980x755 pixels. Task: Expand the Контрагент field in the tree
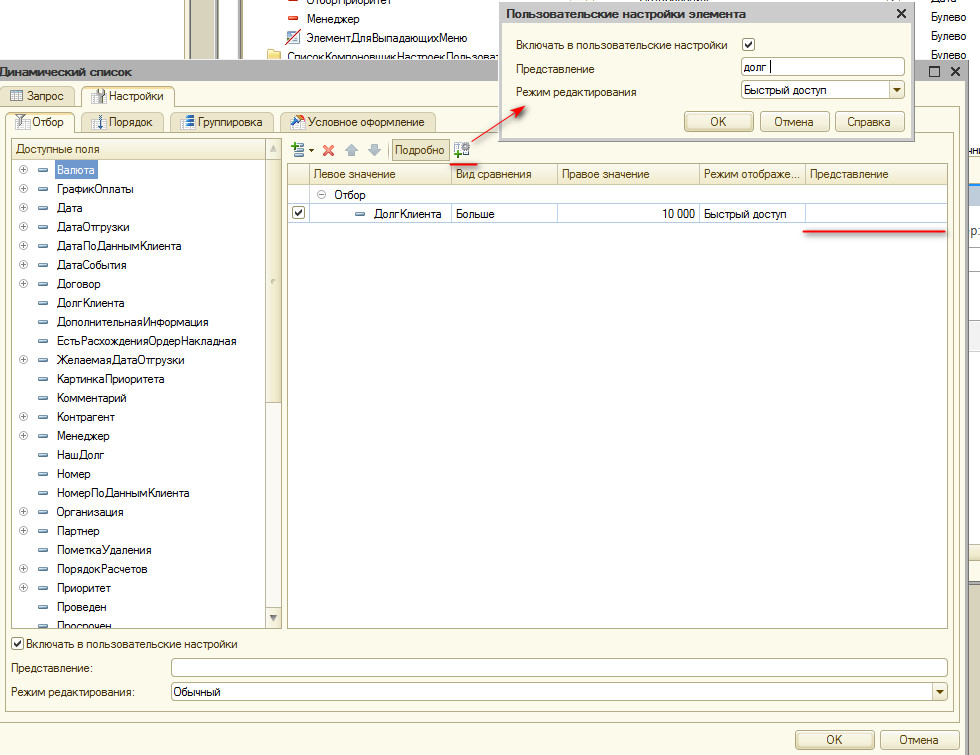coord(23,417)
